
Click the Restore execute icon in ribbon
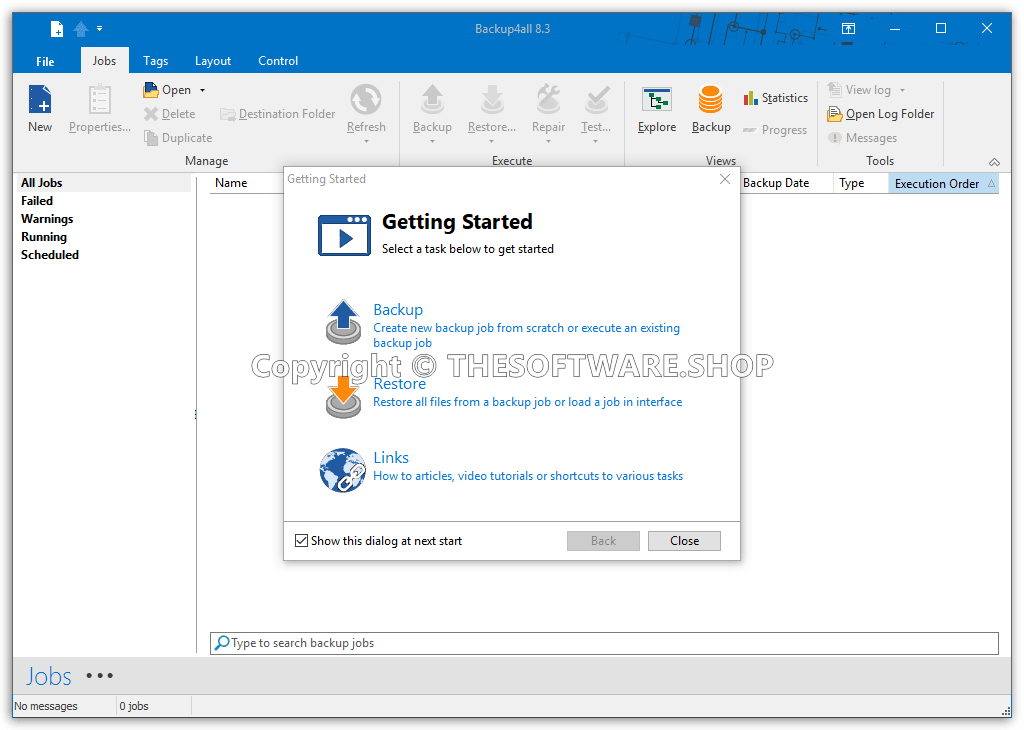coord(492,100)
